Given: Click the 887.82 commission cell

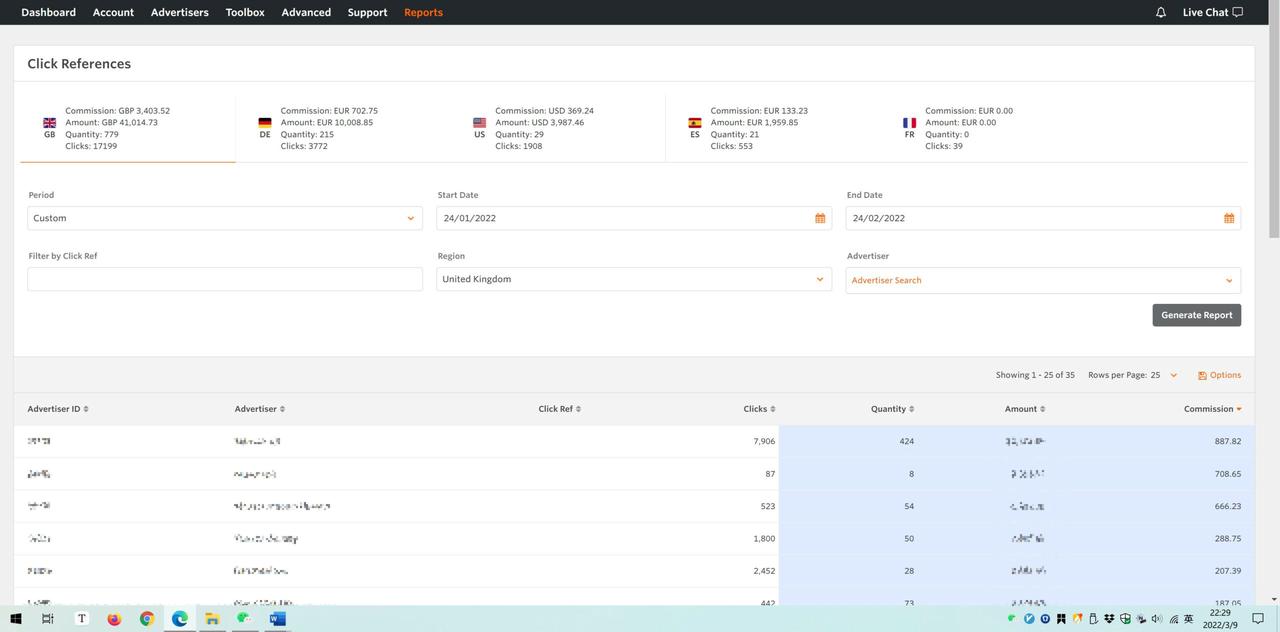Looking at the screenshot, I should [x=1228, y=441].
